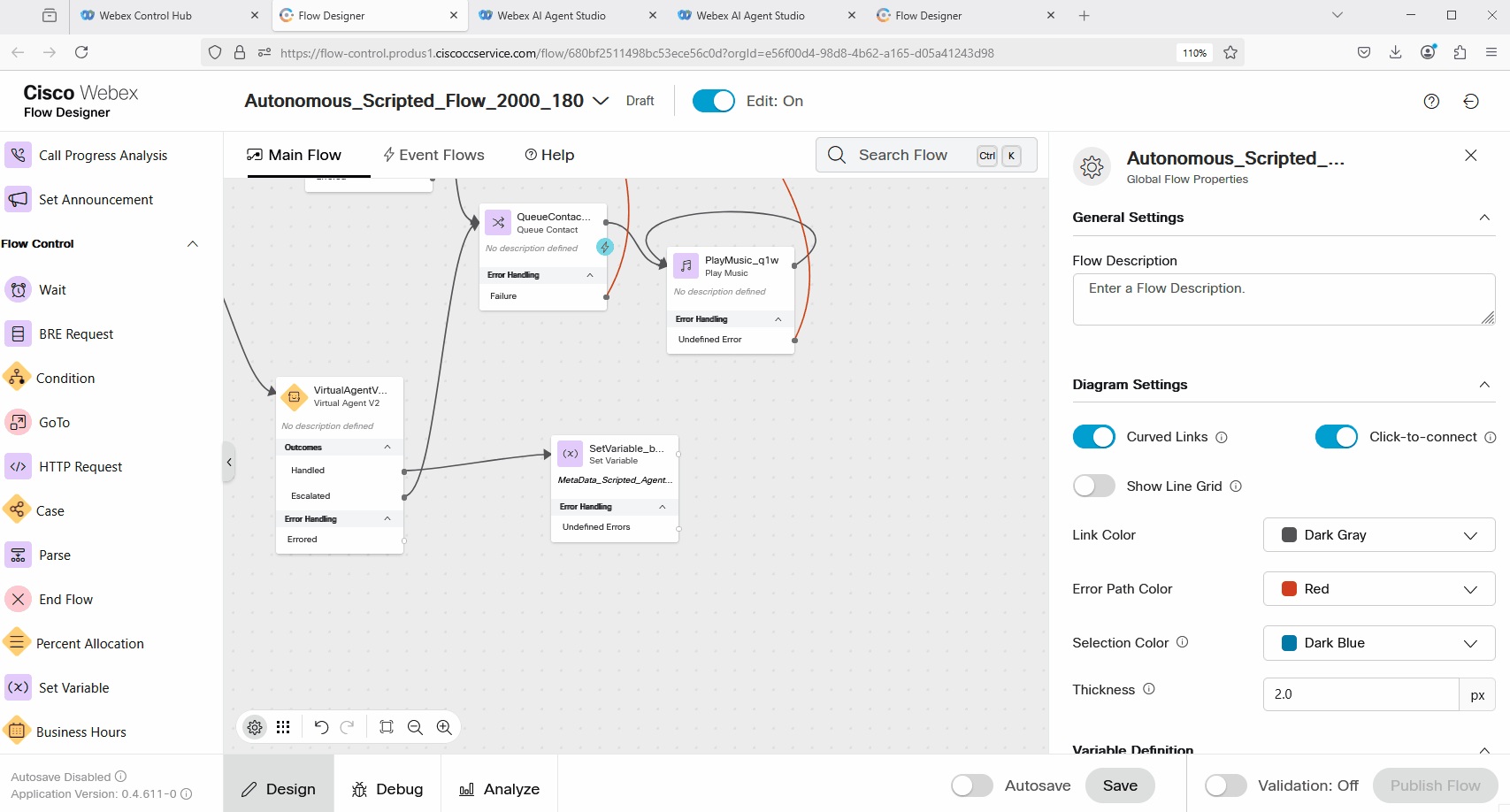Open the Selection Color dropdown
Image resolution: width=1510 pixels, height=812 pixels.
pos(1378,643)
